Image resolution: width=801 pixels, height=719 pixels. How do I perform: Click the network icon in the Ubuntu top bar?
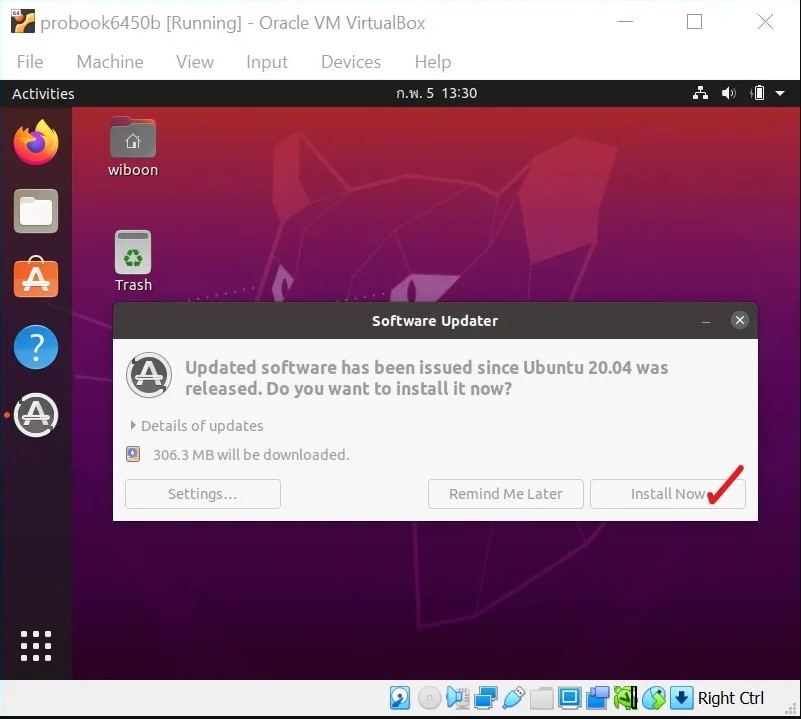pos(700,93)
